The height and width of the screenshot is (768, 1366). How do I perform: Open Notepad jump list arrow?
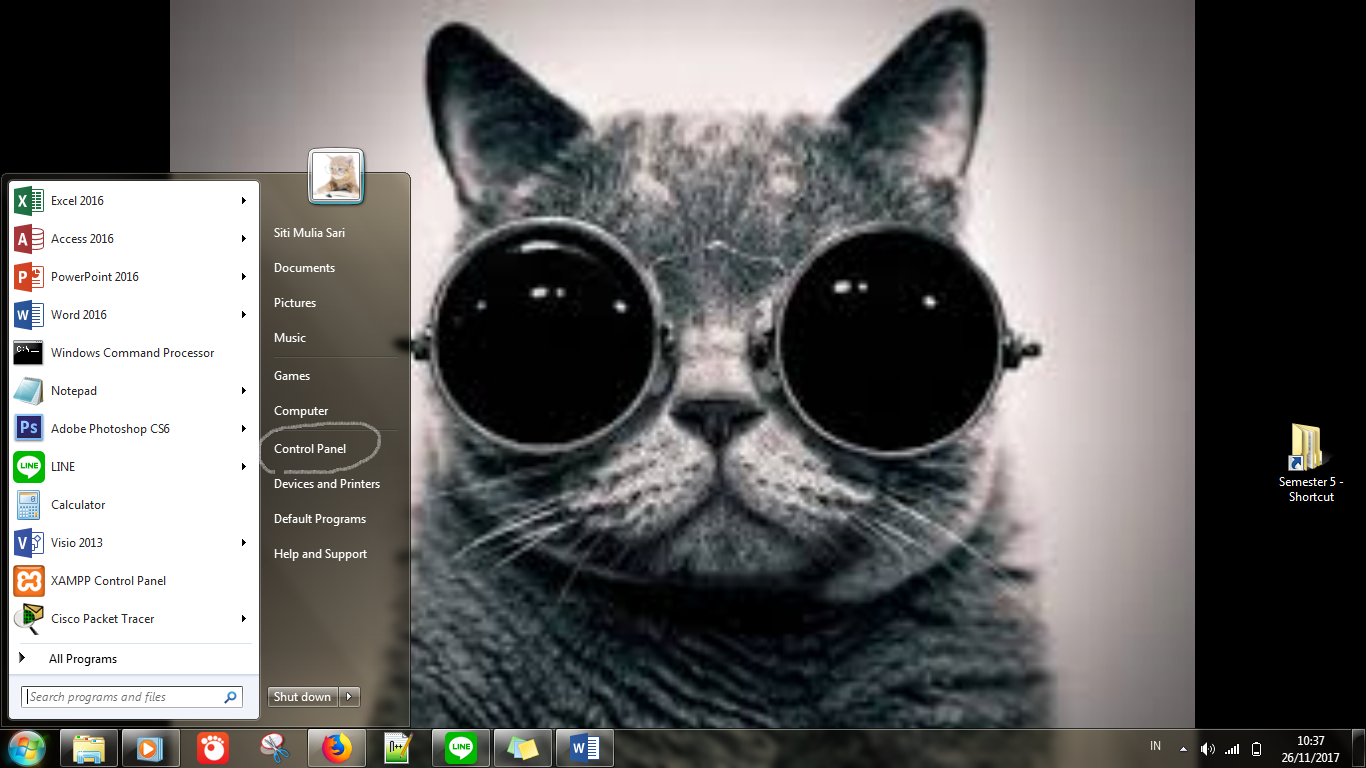(x=243, y=391)
